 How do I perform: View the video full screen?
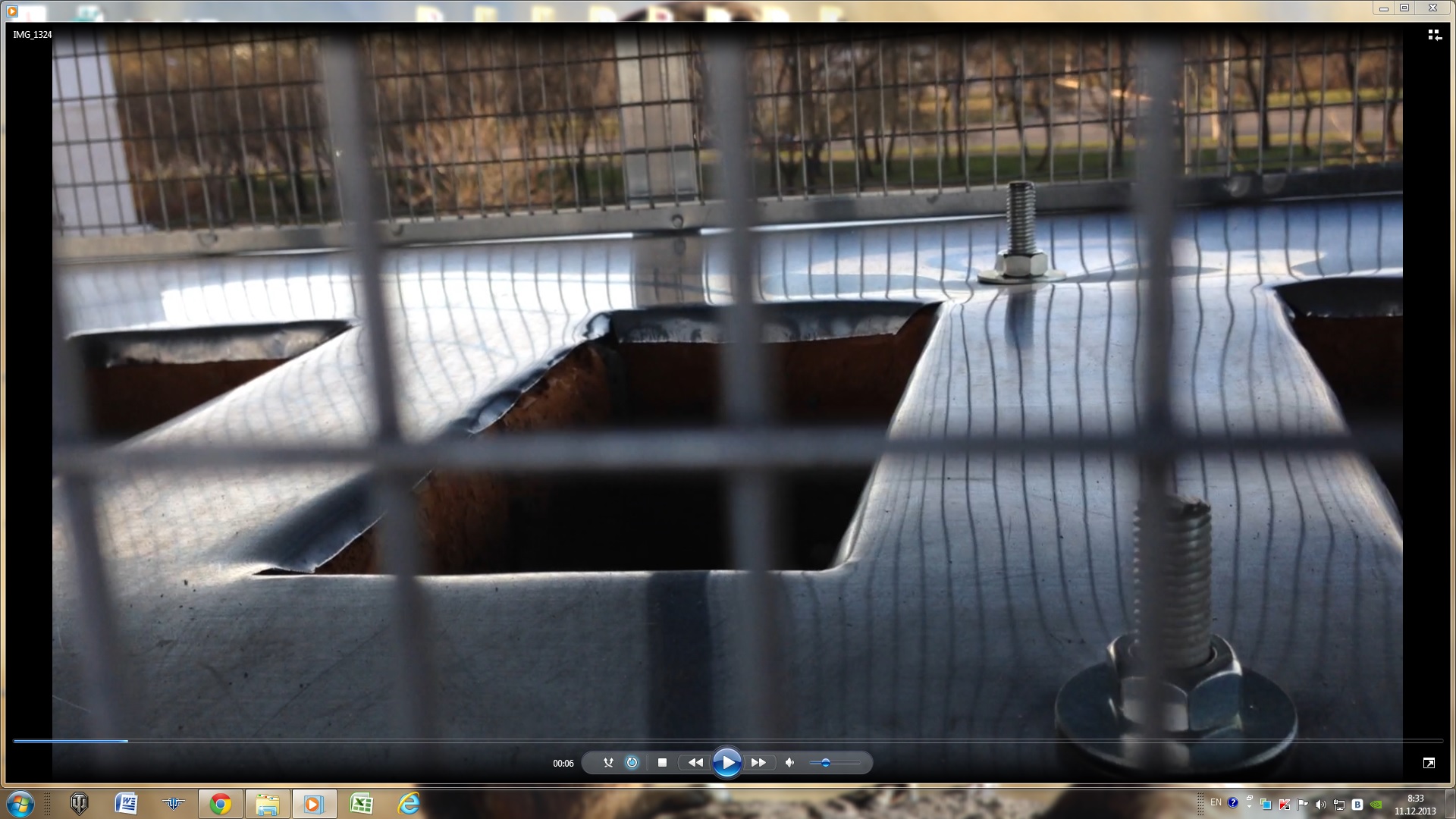point(1429,763)
